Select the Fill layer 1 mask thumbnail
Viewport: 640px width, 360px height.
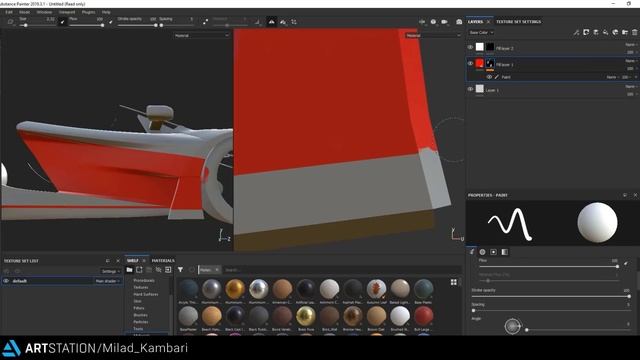click(490, 64)
